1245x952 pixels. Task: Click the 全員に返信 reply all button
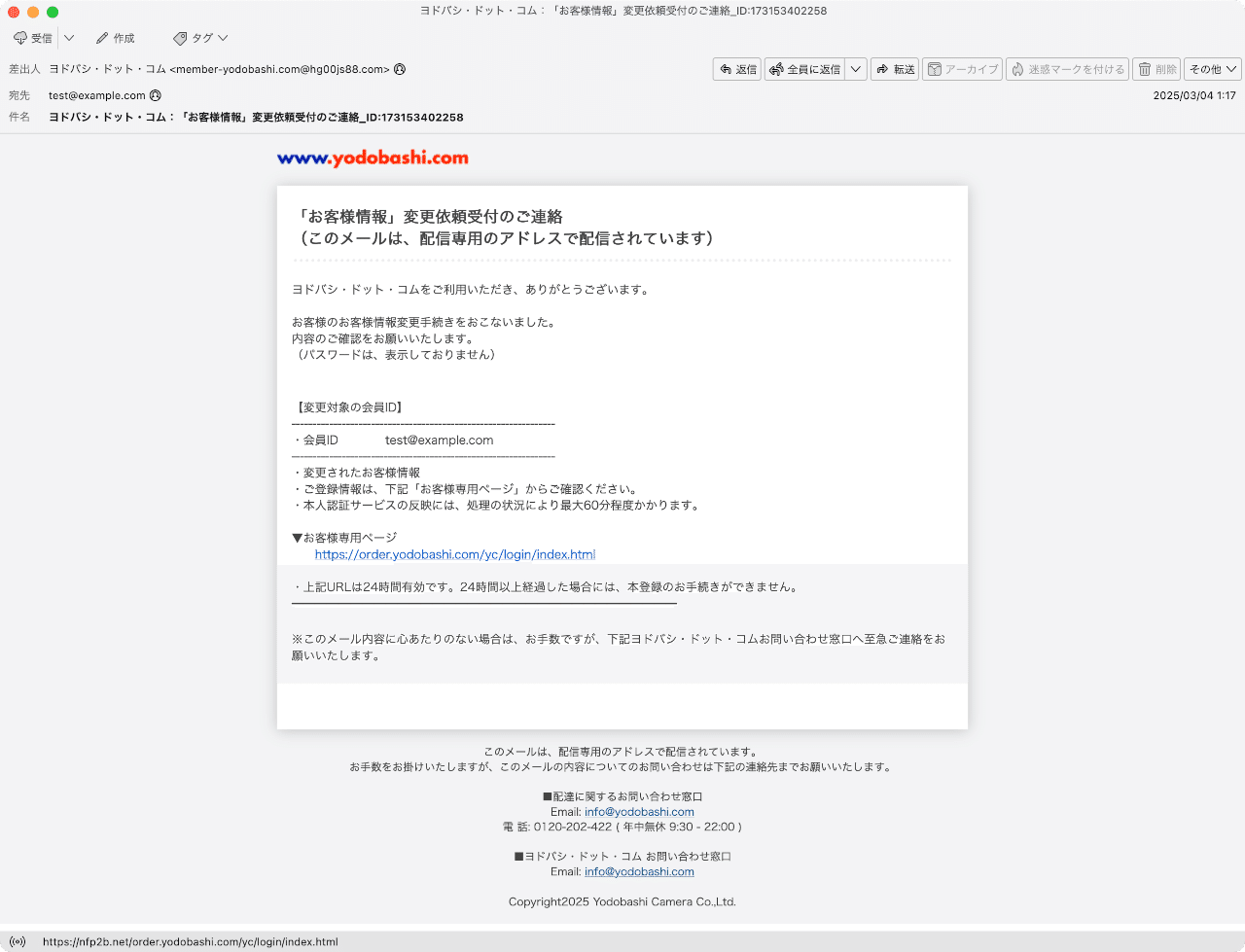point(804,69)
